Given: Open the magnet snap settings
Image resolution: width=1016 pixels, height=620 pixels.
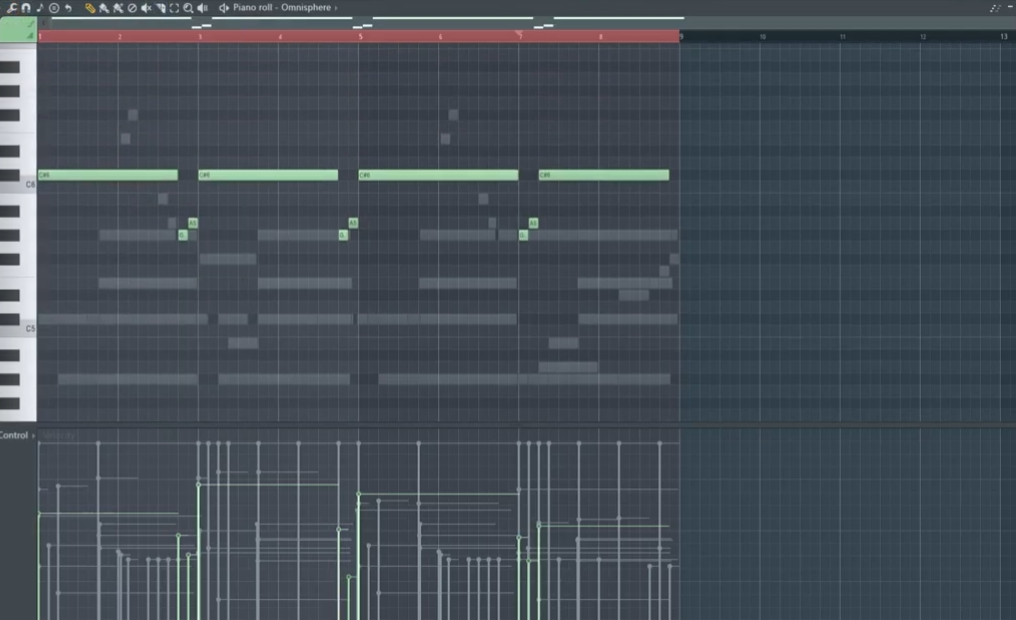Looking at the screenshot, I should pos(26,8).
